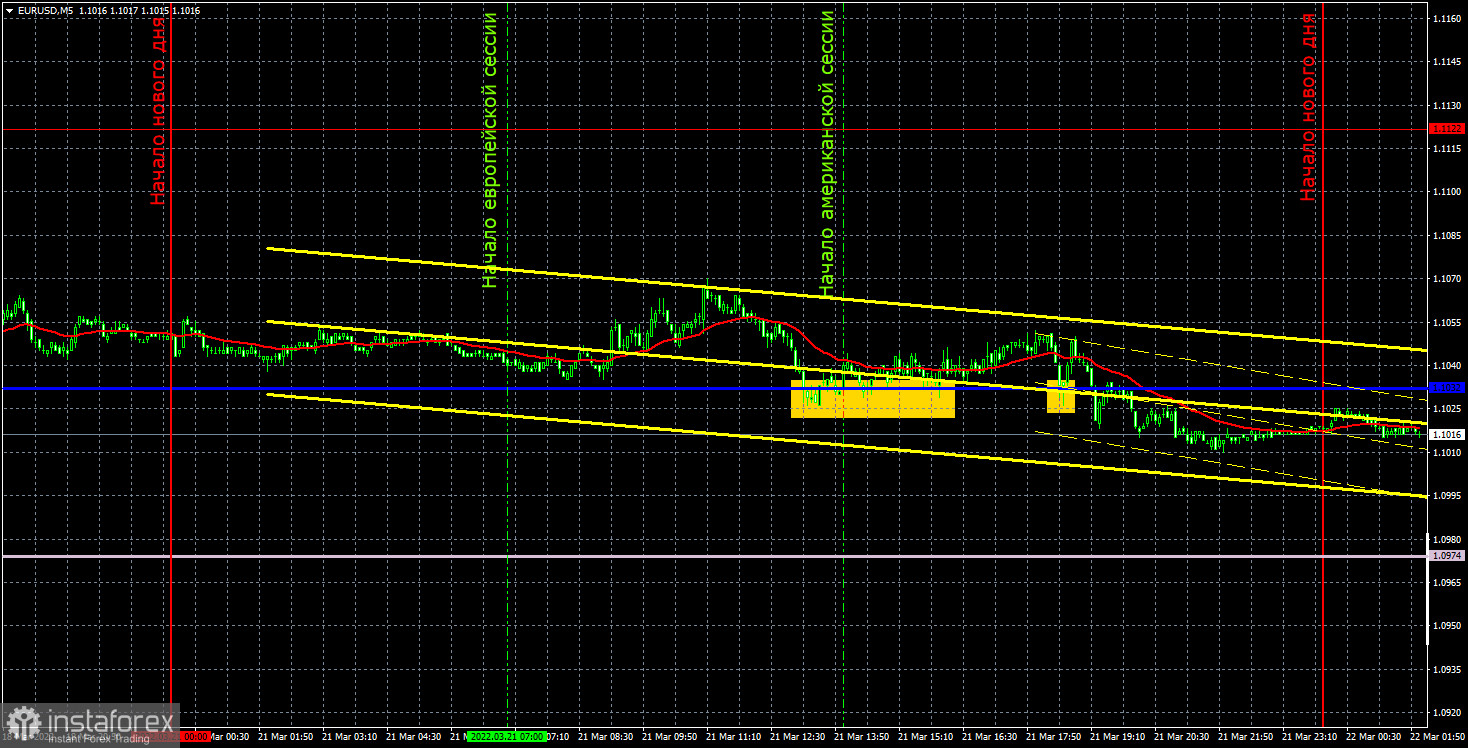Select the large yellow rectangle on the chart
This screenshot has height=748, width=1468.
coord(873,398)
